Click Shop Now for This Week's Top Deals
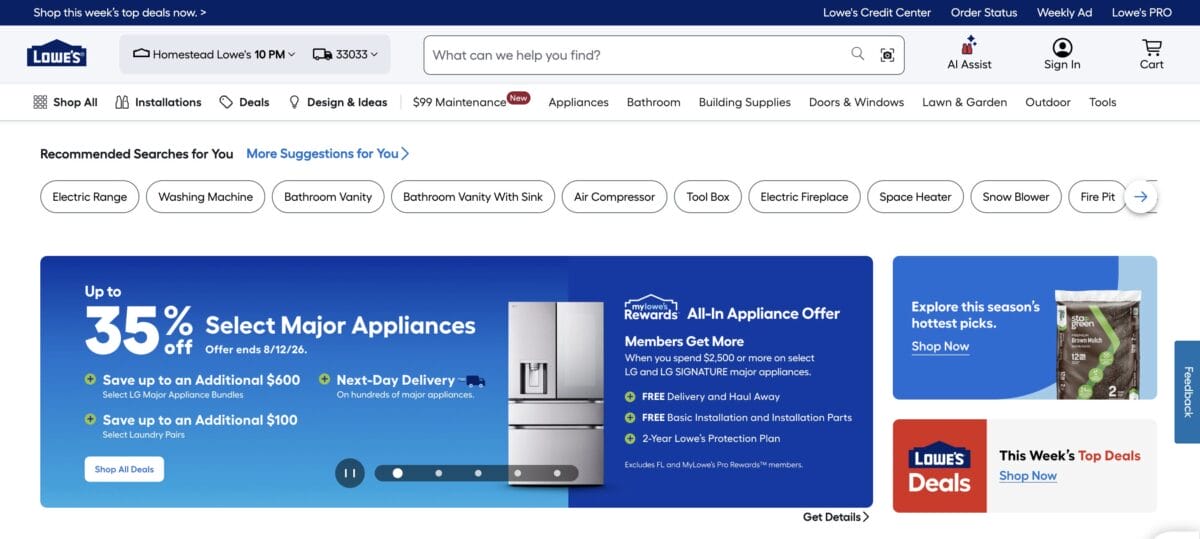The image size is (1200, 539). [1028, 476]
